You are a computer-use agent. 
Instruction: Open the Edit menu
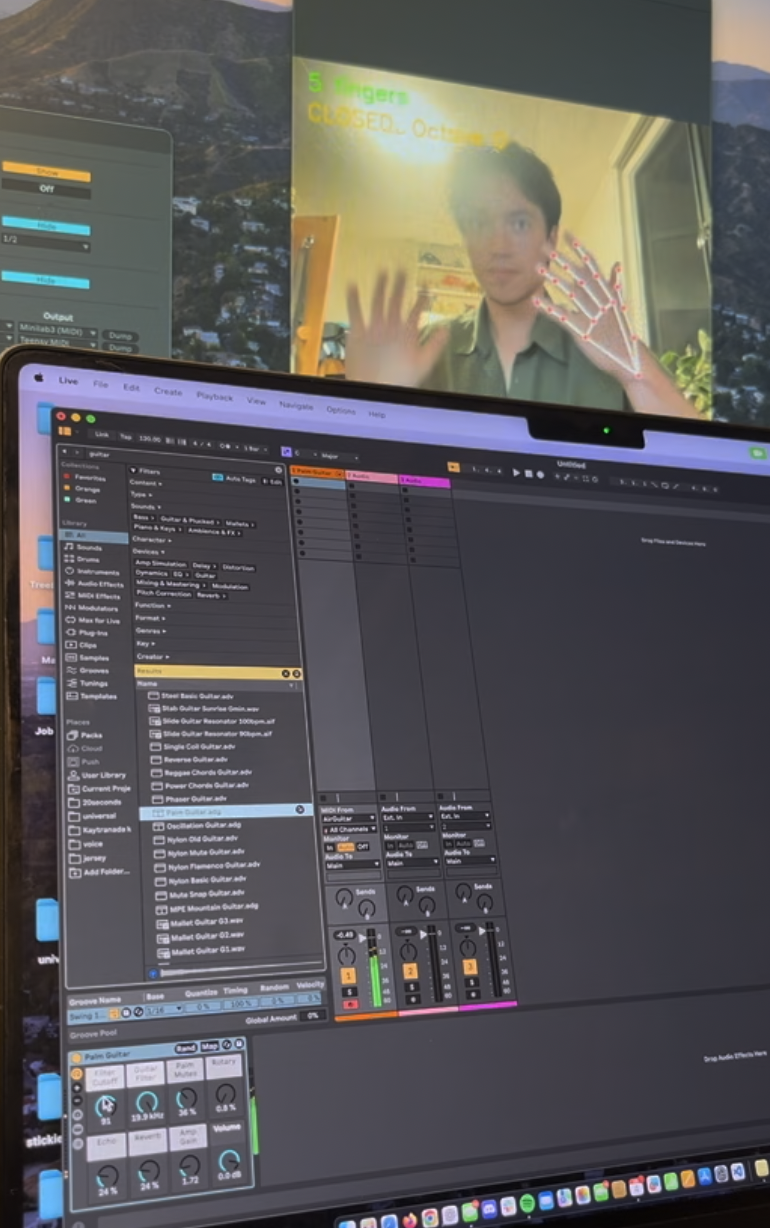pyautogui.click(x=131, y=386)
